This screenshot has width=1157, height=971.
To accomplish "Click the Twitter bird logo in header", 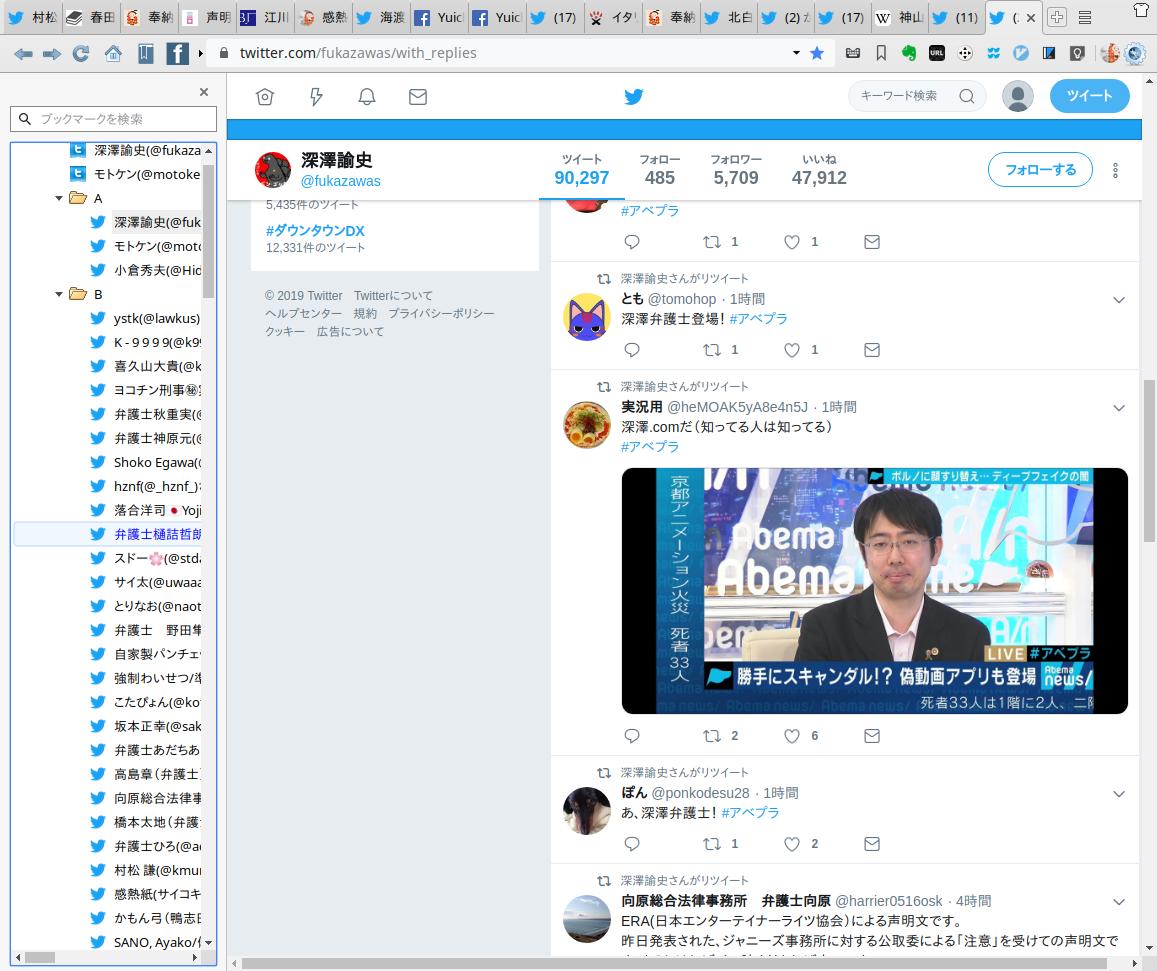I will (634, 97).
